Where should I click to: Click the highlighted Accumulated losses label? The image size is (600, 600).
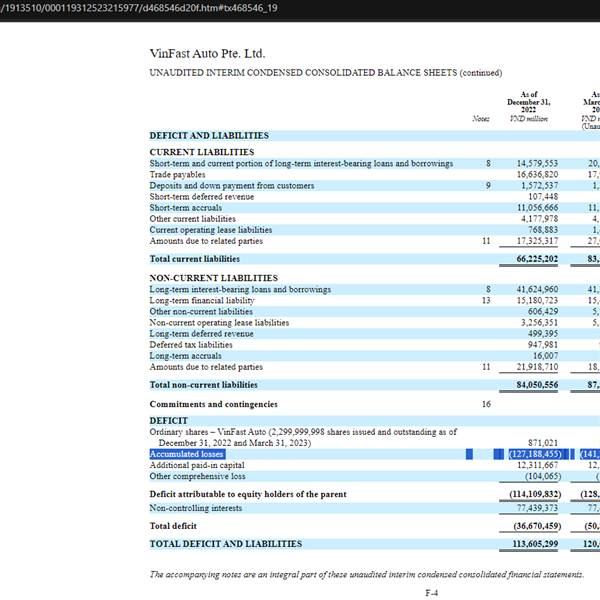click(186, 454)
